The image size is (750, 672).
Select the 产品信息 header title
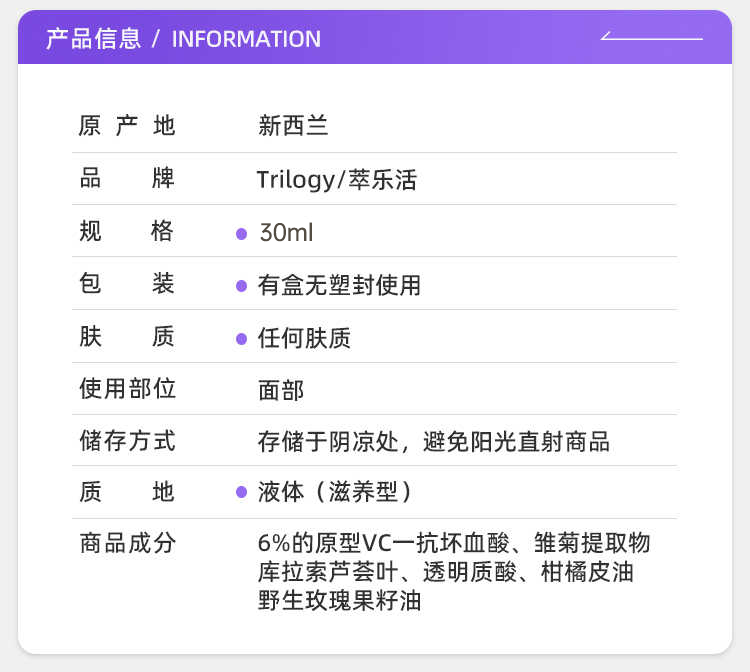tap(93, 39)
